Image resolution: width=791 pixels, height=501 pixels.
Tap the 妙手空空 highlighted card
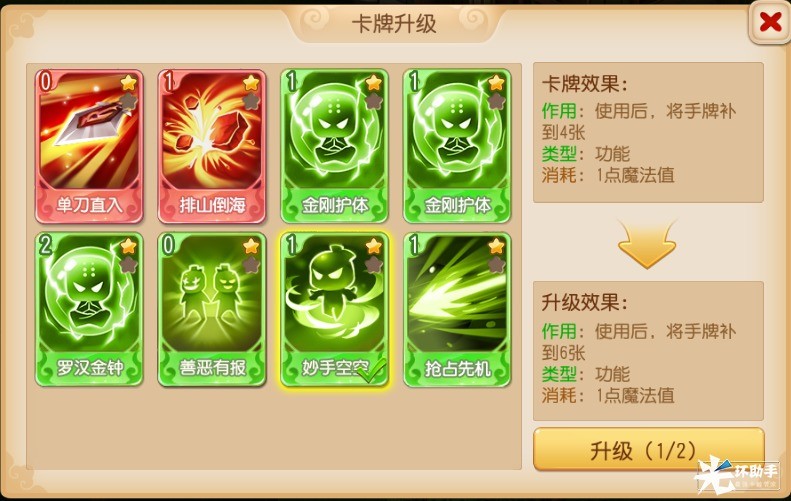(334, 309)
